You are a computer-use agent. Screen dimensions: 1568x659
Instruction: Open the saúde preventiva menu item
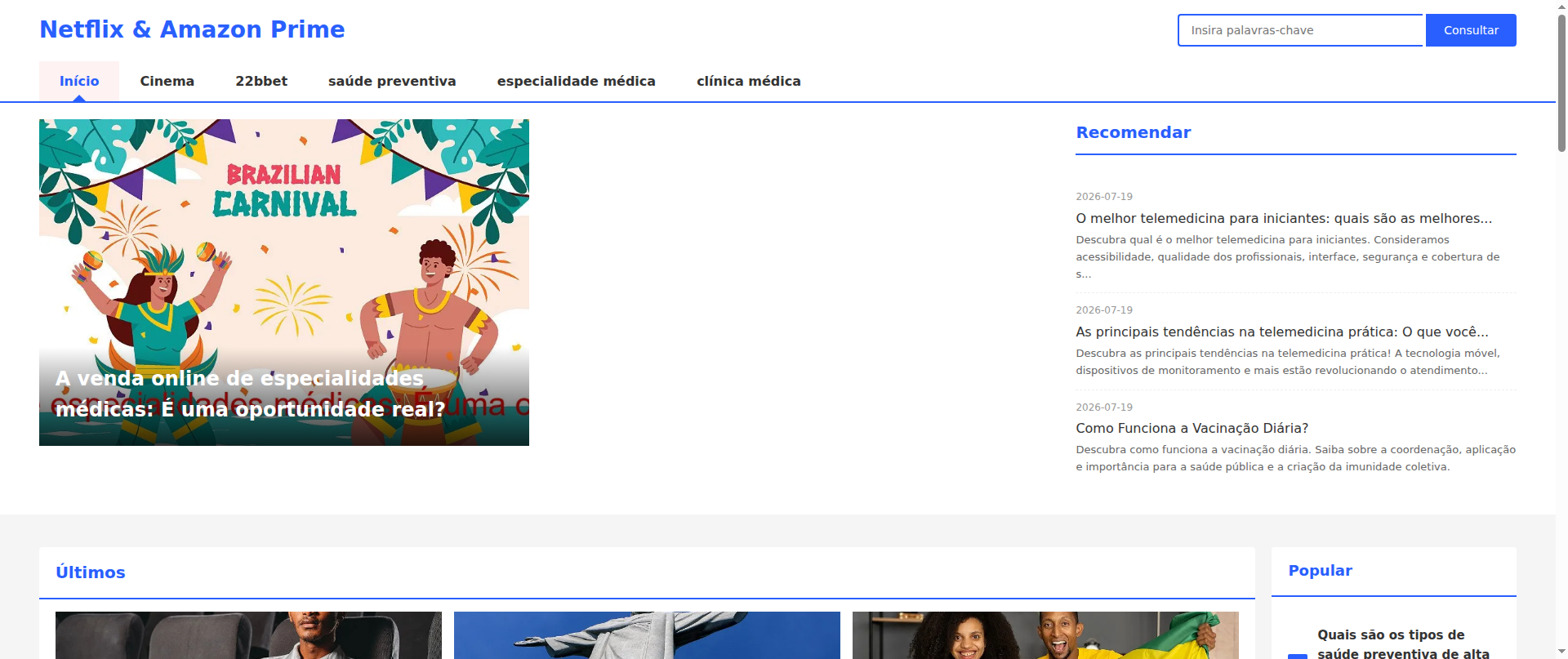click(392, 81)
